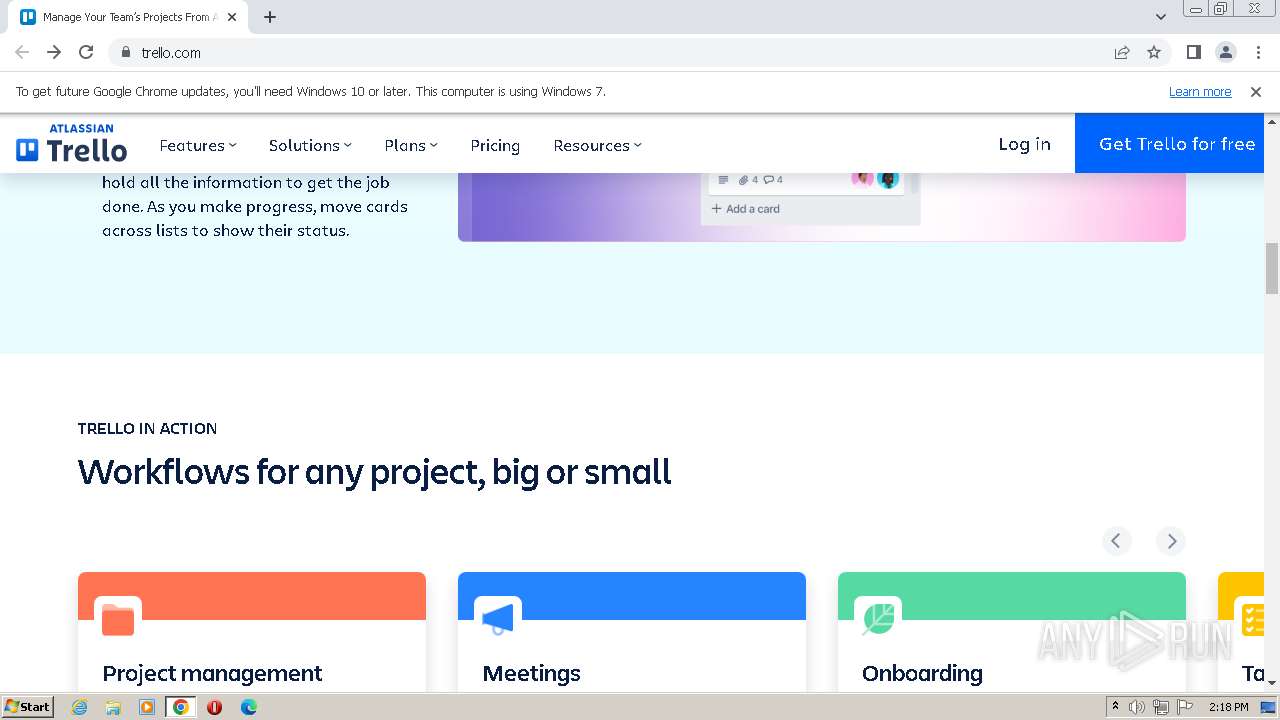Open Internet Explorer from the taskbar

coord(79,707)
